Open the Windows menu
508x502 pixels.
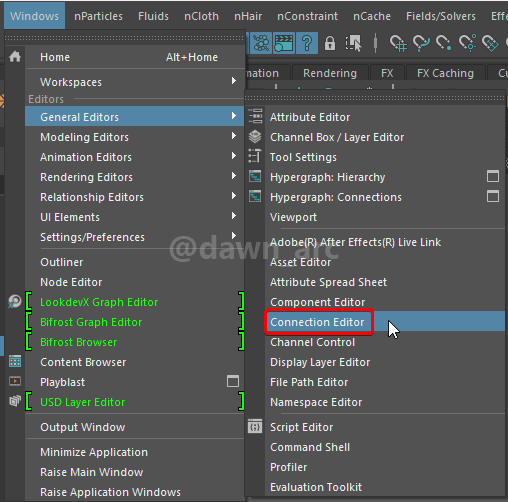tap(34, 16)
